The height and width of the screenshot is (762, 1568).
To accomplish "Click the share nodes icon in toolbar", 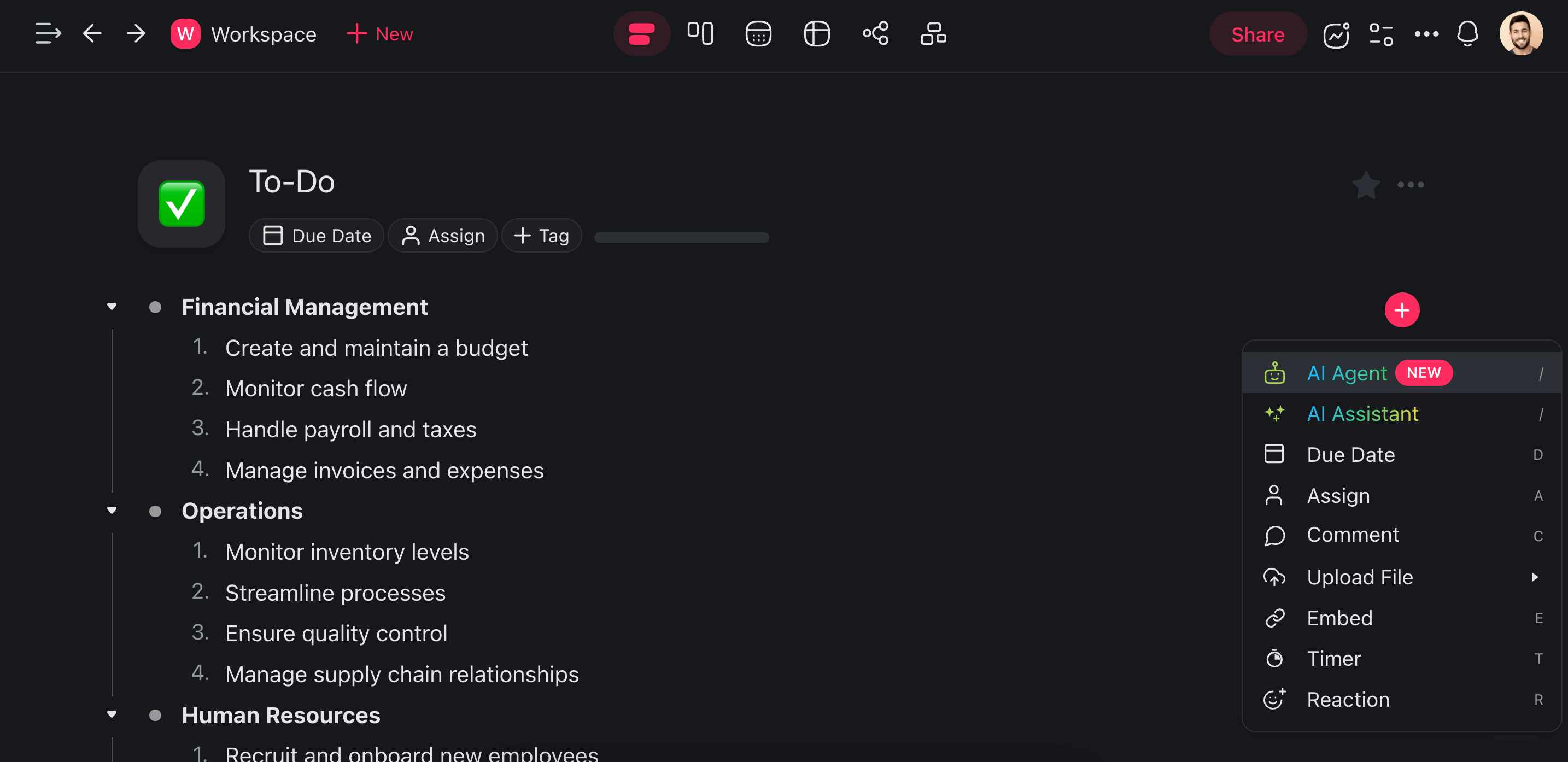I will pyautogui.click(x=875, y=34).
